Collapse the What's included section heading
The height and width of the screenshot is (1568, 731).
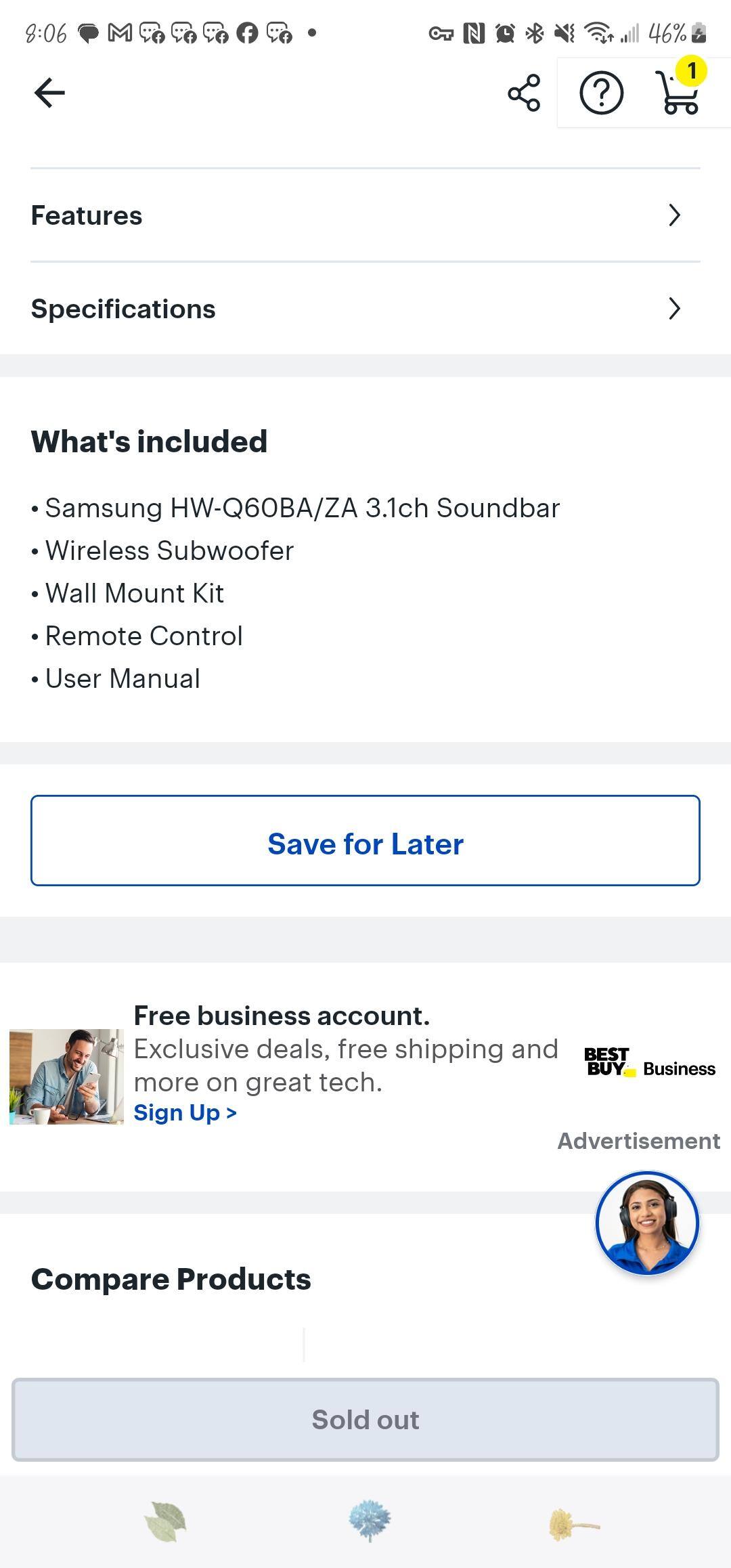(148, 441)
